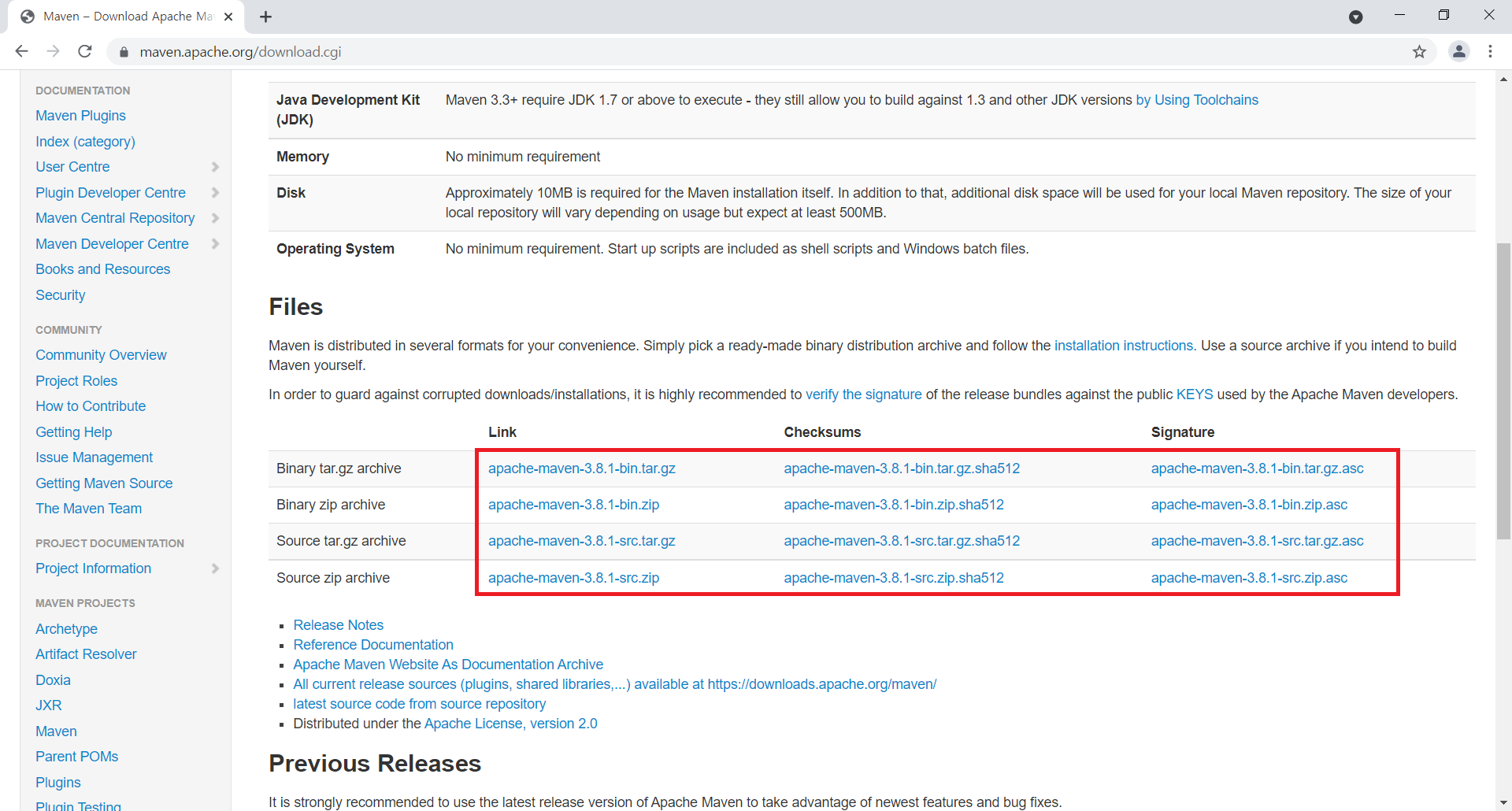
Task: Open The Maven Team link
Action: 88,509
